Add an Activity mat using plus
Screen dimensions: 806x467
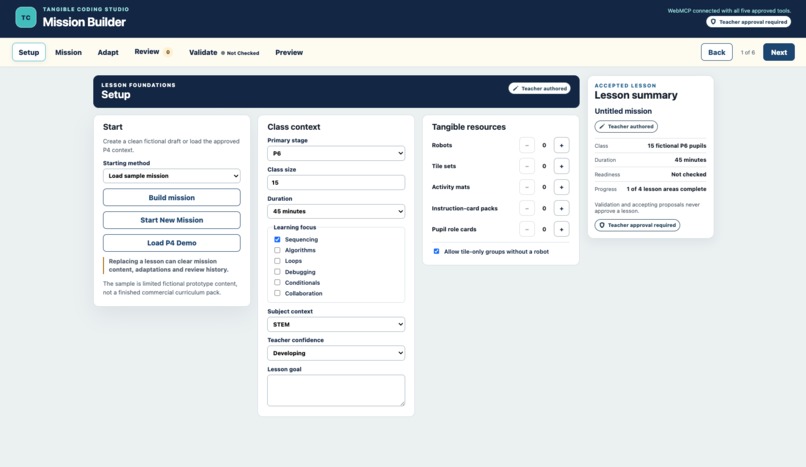561,187
